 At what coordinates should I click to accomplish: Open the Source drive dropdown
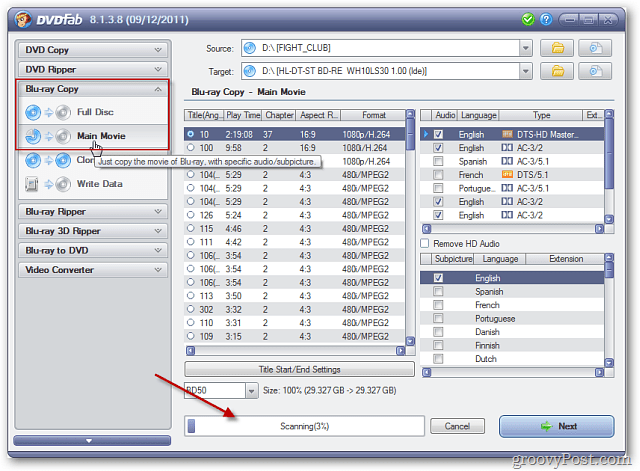tap(526, 48)
